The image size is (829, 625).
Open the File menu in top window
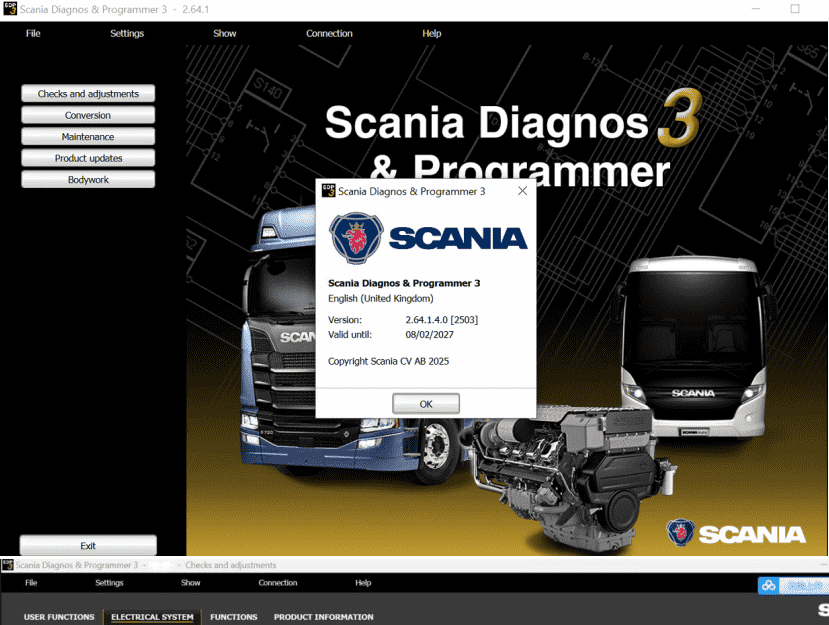tap(33, 33)
